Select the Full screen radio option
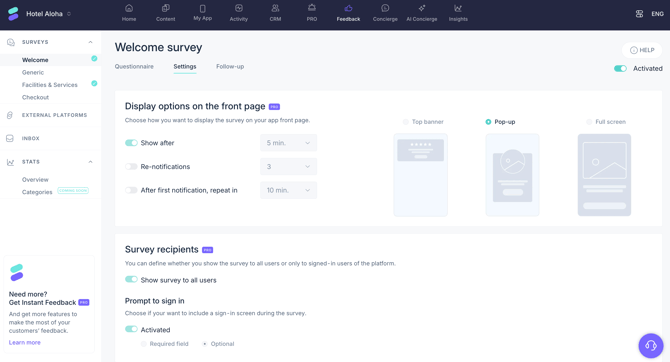This screenshot has height=362, width=670. pos(589,122)
